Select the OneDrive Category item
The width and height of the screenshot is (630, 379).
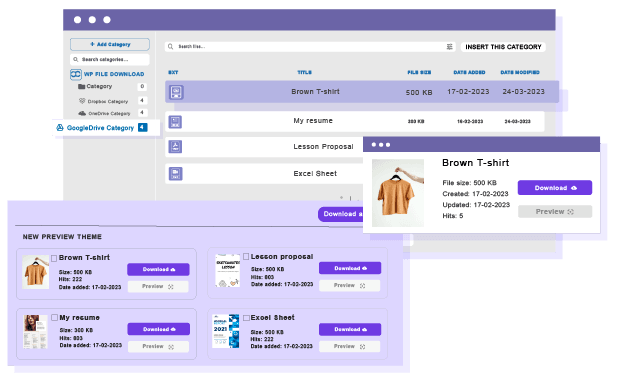point(109,113)
